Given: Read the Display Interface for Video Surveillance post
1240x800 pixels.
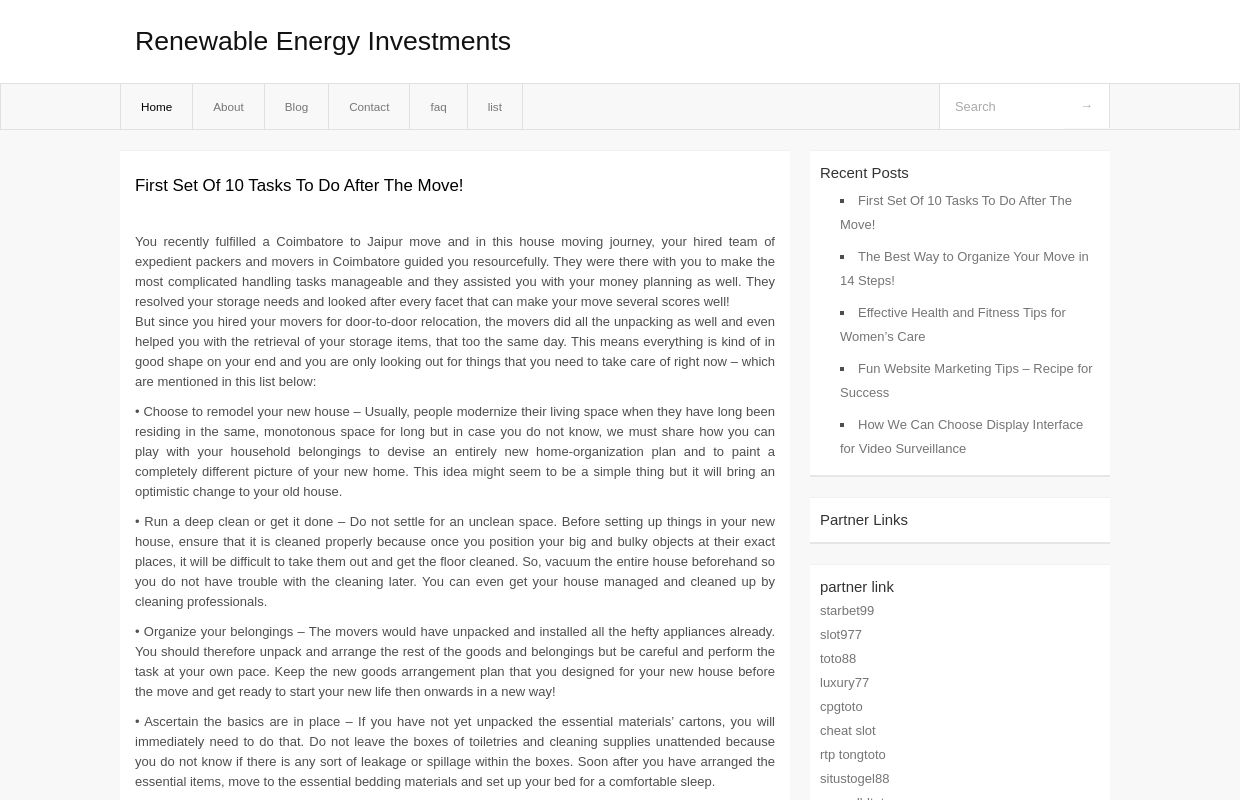Looking at the screenshot, I should (961, 436).
